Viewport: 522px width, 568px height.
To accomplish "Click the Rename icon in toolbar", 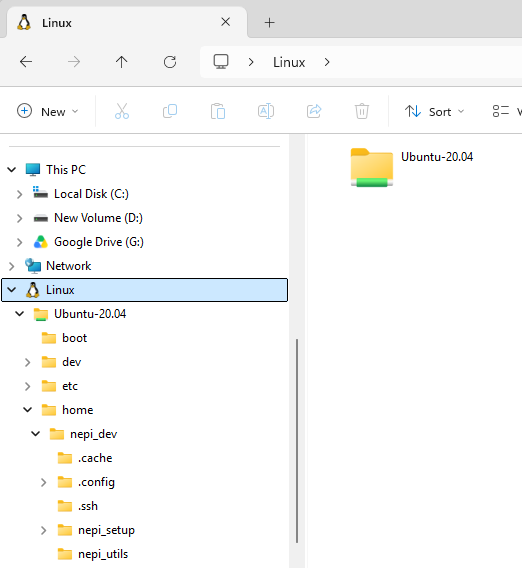I will point(266,111).
